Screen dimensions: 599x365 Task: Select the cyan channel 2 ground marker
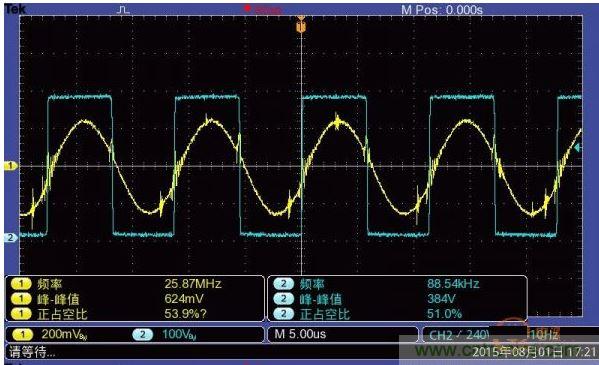click(x=11, y=237)
